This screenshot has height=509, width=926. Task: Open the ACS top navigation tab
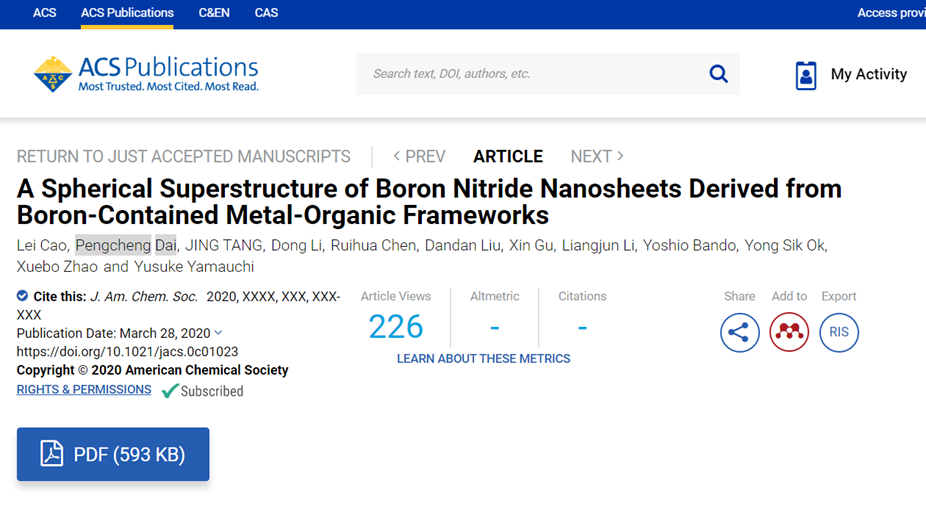[x=45, y=13]
